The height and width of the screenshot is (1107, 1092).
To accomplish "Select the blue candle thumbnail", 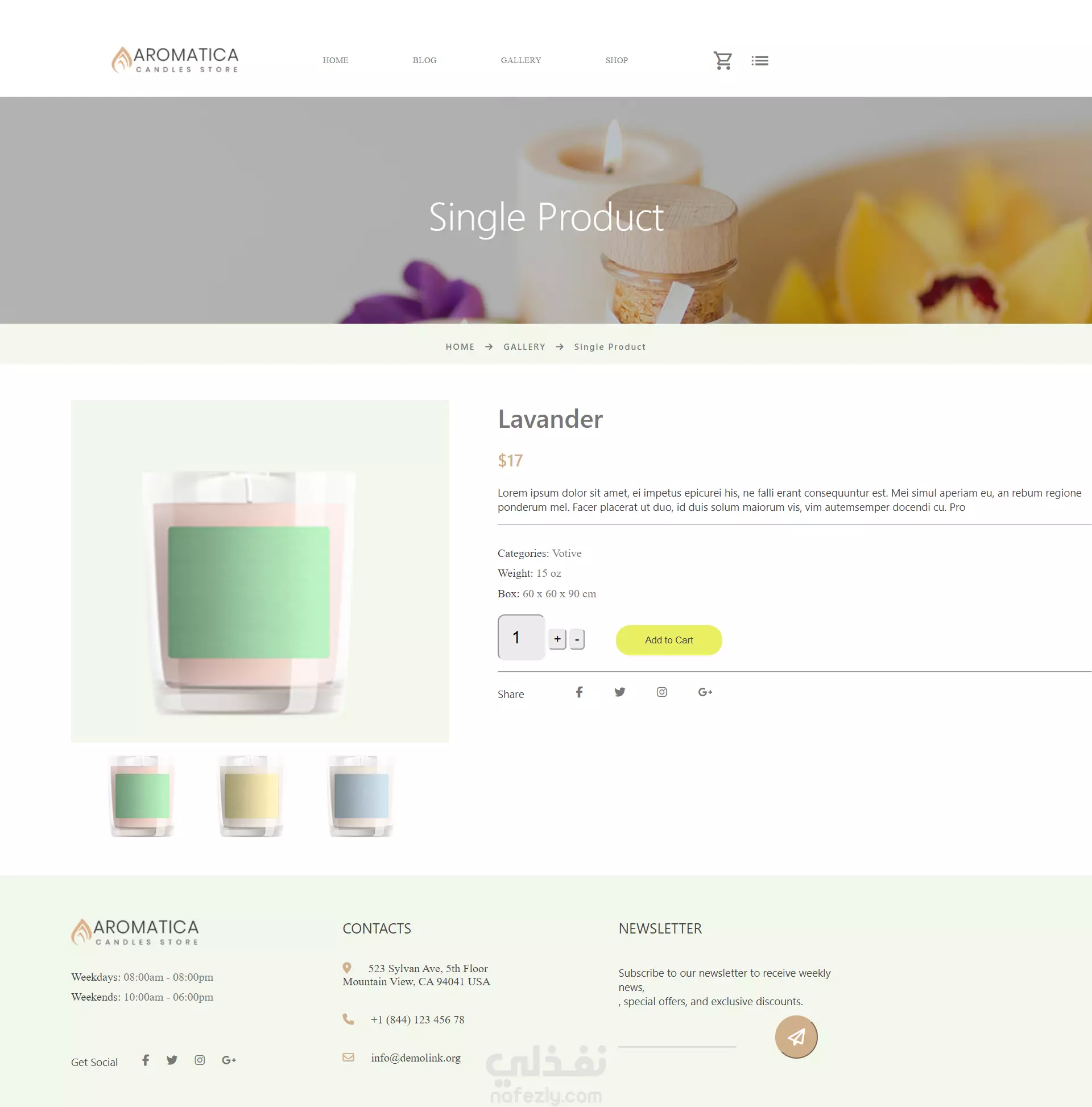I will [x=361, y=796].
